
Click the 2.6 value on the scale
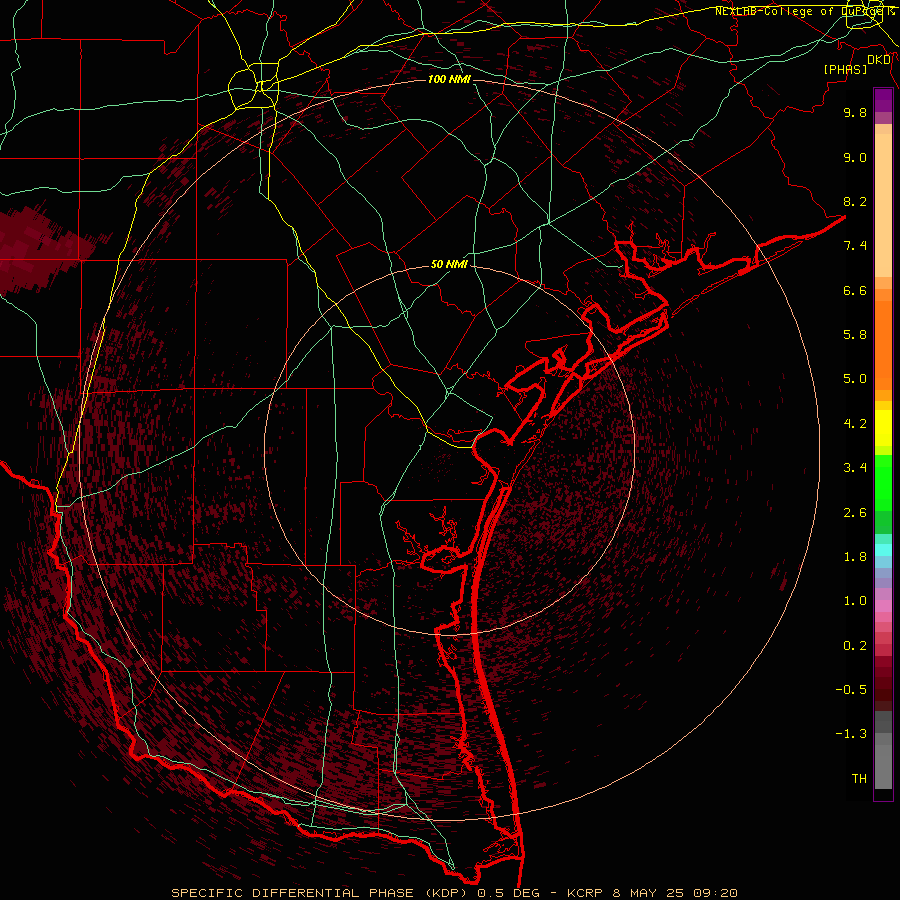[x=855, y=513]
